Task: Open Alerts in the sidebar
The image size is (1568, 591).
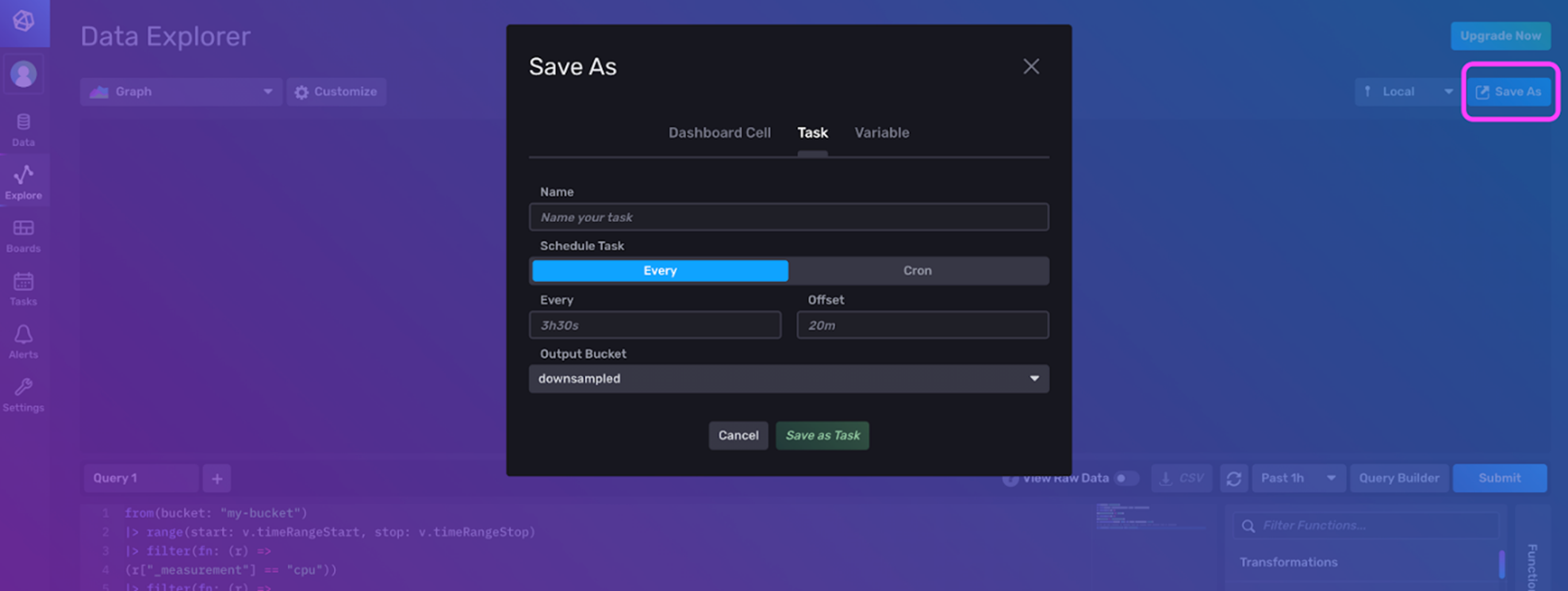Action: click(24, 343)
